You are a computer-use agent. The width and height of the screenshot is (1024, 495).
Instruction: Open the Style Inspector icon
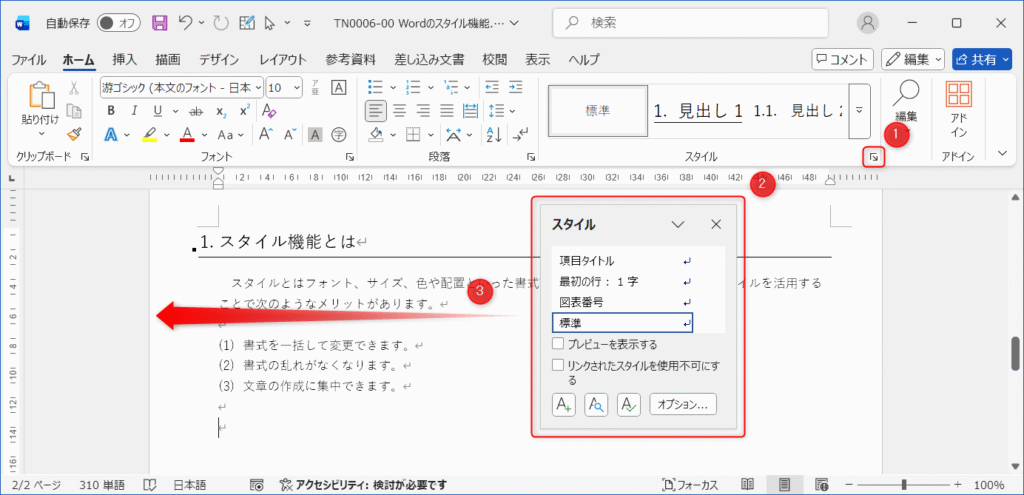coord(596,404)
